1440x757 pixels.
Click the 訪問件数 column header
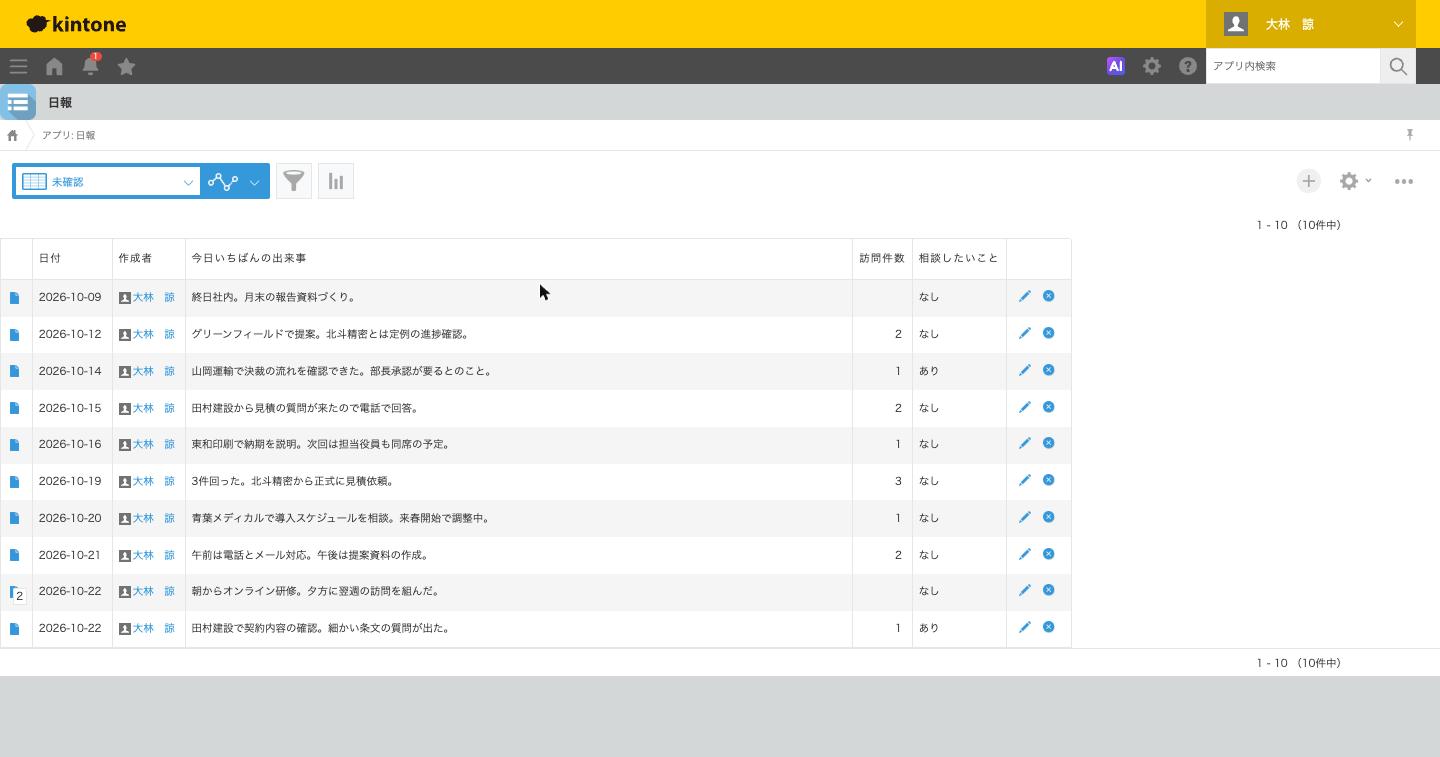click(x=882, y=258)
